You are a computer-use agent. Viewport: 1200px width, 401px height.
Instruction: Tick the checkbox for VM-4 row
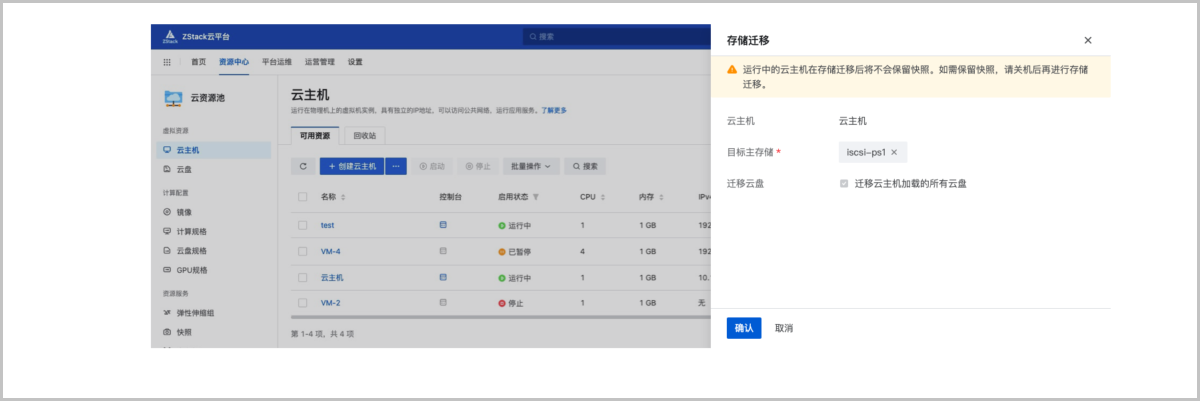(x=303, y=251)
